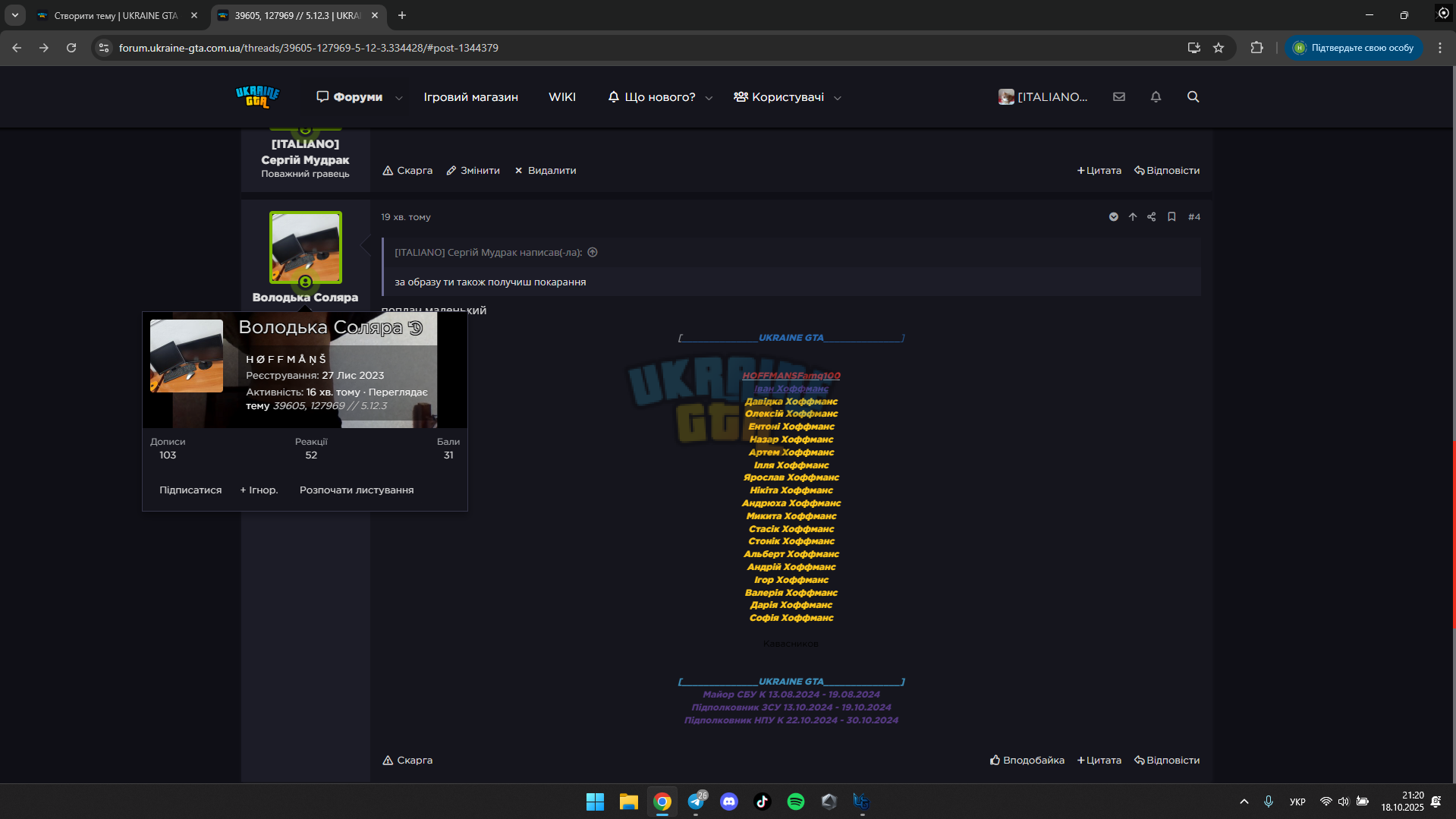Viewport: 1456px width, 819px height.
Task: Open the post options circle icon on post #4
Action: coord(1114,217)
